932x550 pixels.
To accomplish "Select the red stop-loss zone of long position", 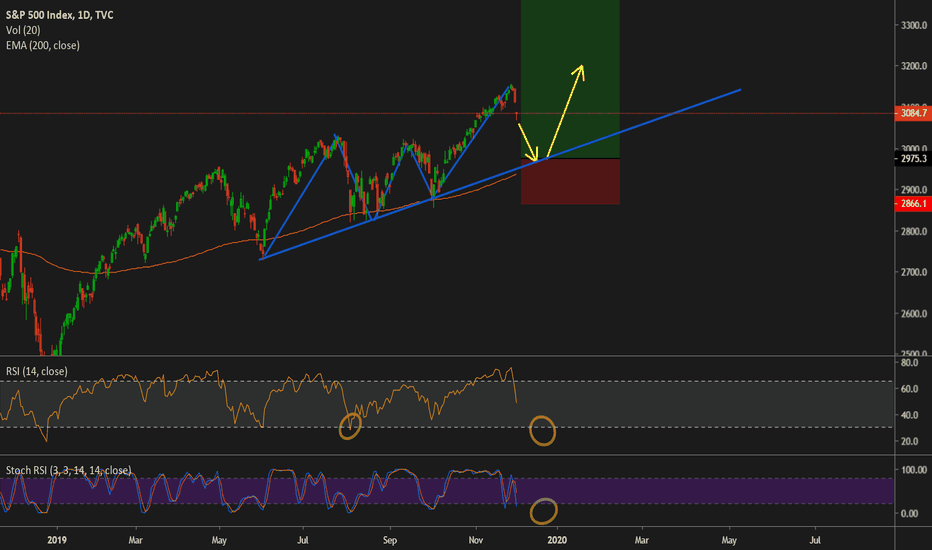I will click(x=571, y=182).
